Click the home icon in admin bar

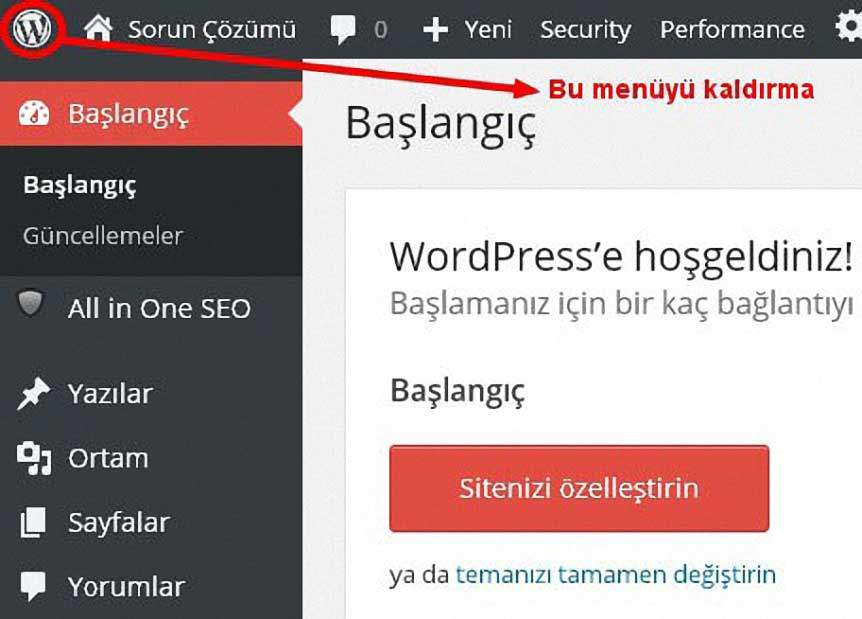[x=98, y=28]
